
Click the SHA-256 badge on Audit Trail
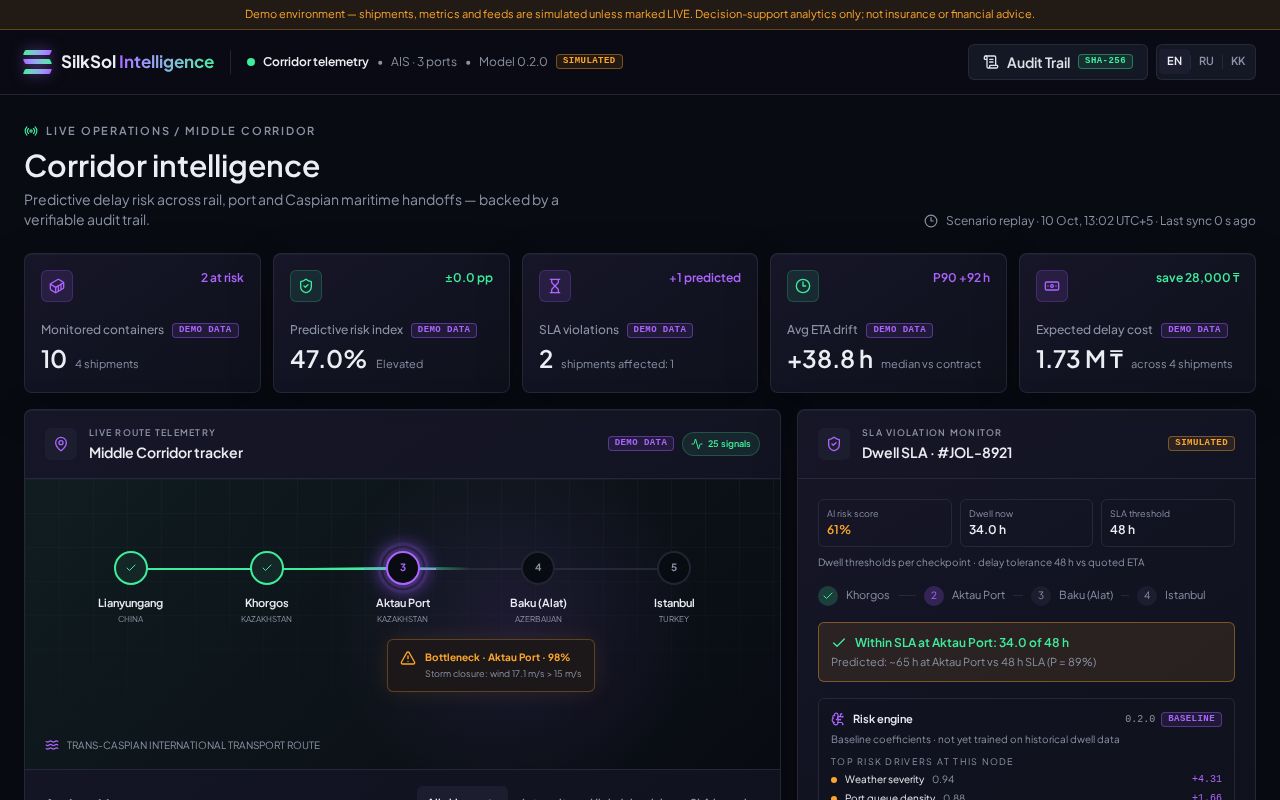1105,61
